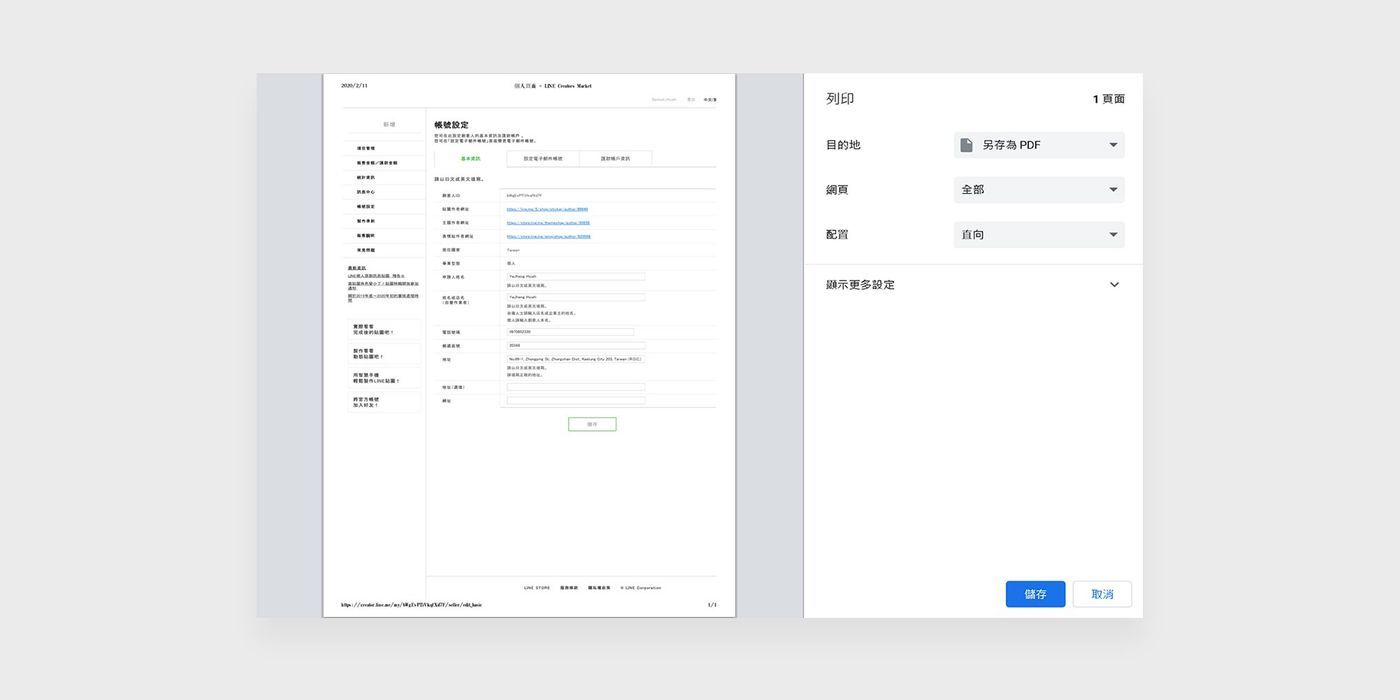Image resolution: width=1400 pixels, height=700 pixels.
Task: Click the Keelung City address field in preview
Action: pyautogui.click(x=575, y=359)
